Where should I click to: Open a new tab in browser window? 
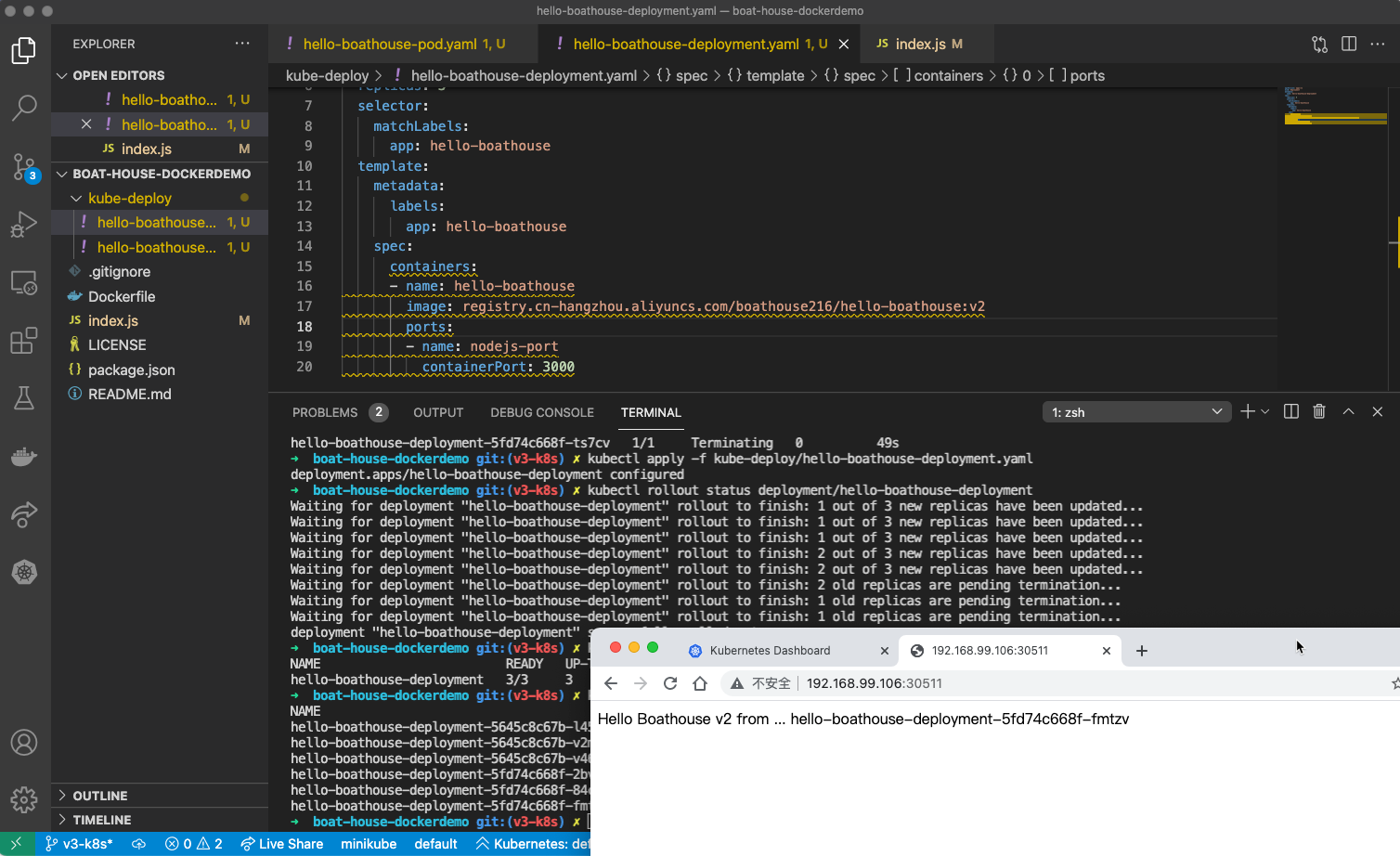[1142, 651]
